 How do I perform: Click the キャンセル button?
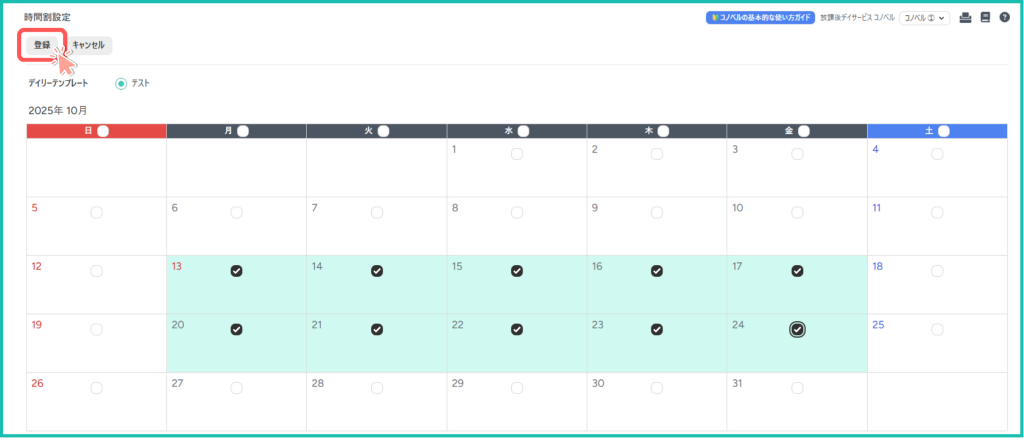89,45
